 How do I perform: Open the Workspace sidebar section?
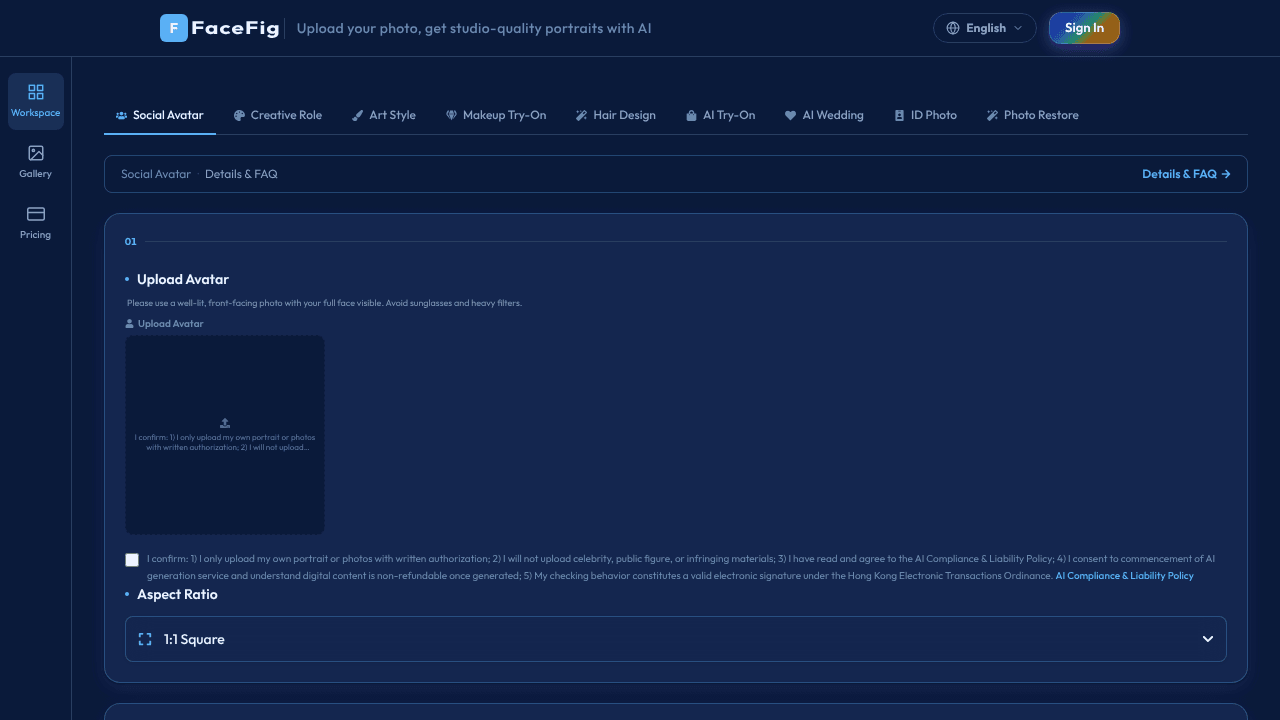click(x=36, y=101)
